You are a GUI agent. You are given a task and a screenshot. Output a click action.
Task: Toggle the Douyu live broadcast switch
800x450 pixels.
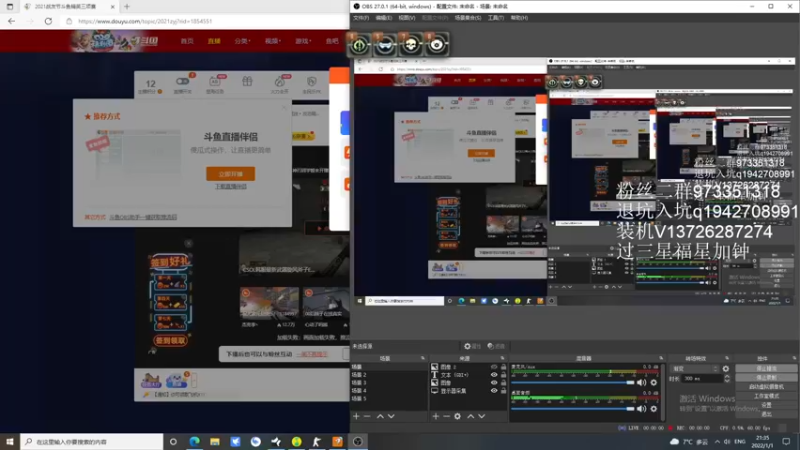click(x=182, y=81)
